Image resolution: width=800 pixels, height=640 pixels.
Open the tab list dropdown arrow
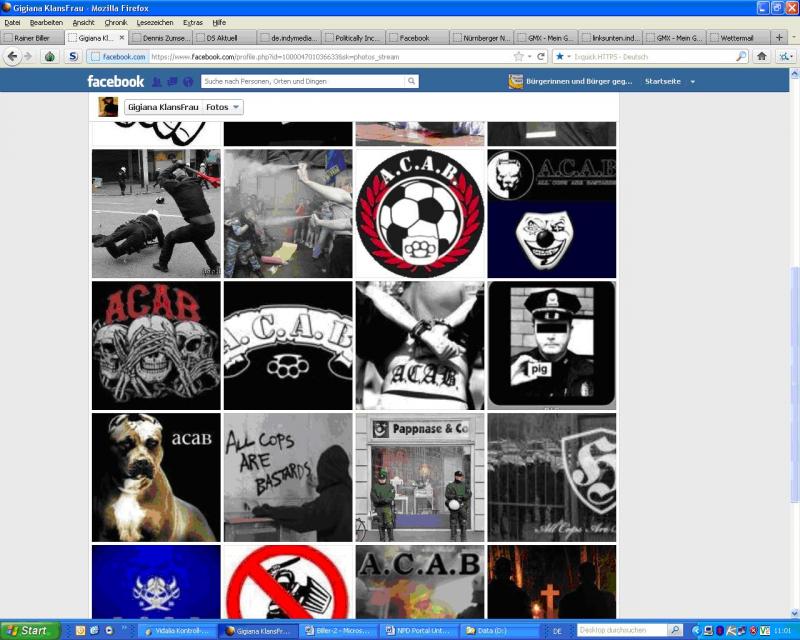click(793, 37)
